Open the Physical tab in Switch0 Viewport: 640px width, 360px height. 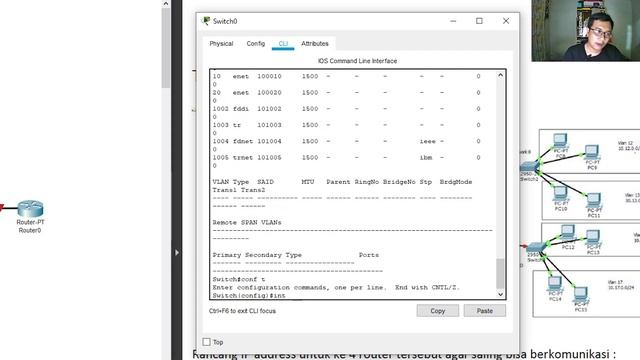221,44
